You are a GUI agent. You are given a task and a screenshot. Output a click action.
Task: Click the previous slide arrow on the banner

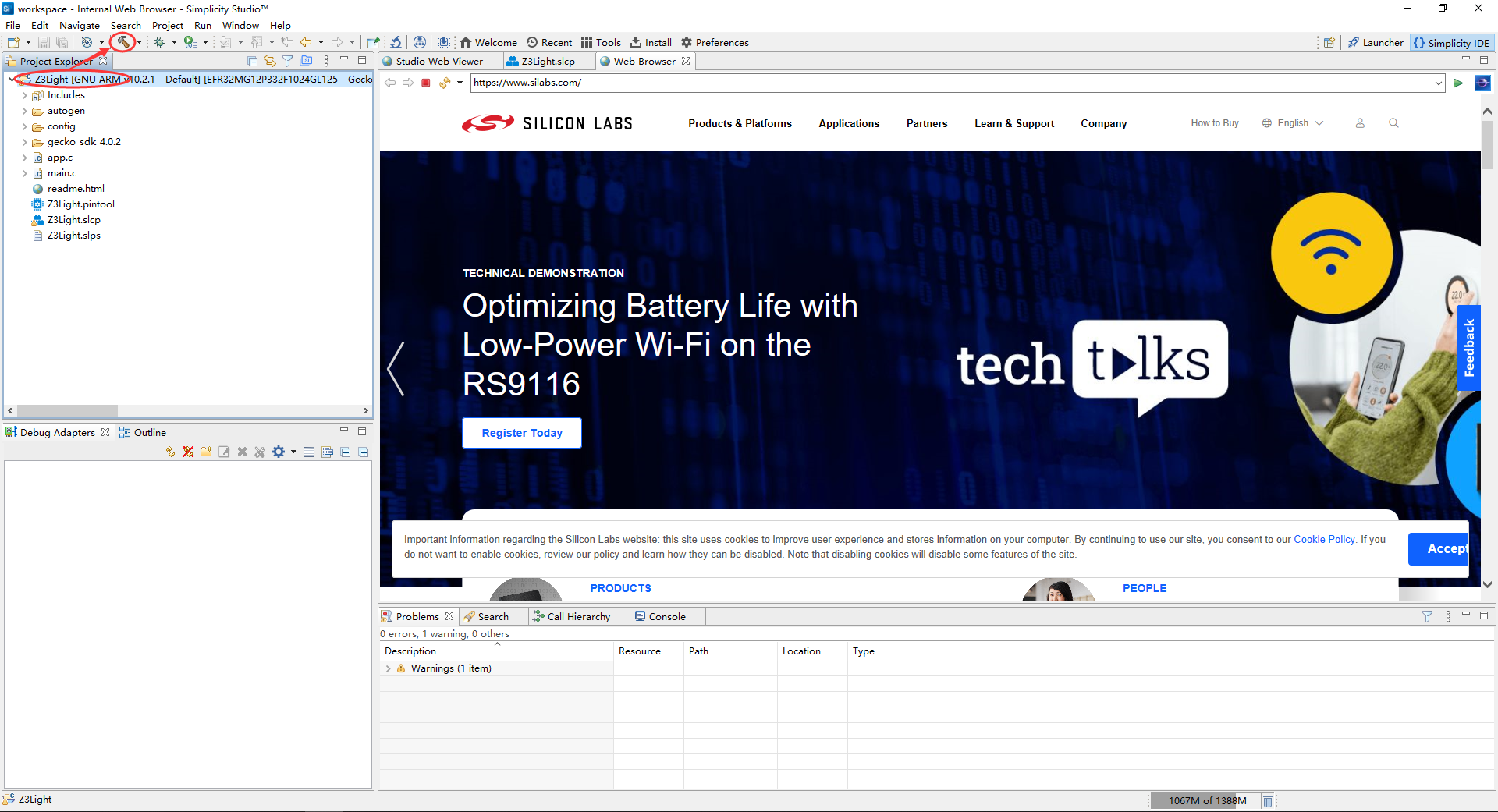[396, 369]
